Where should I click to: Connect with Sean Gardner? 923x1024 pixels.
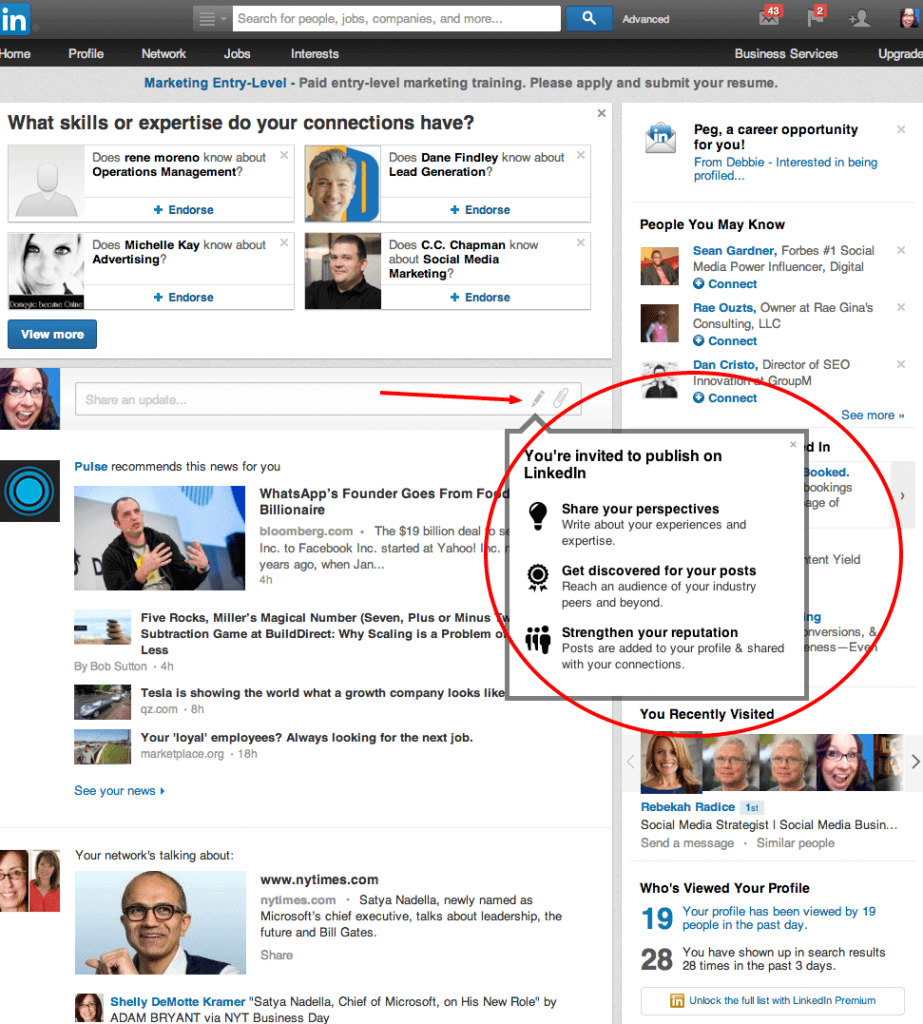tap(725, 283)
